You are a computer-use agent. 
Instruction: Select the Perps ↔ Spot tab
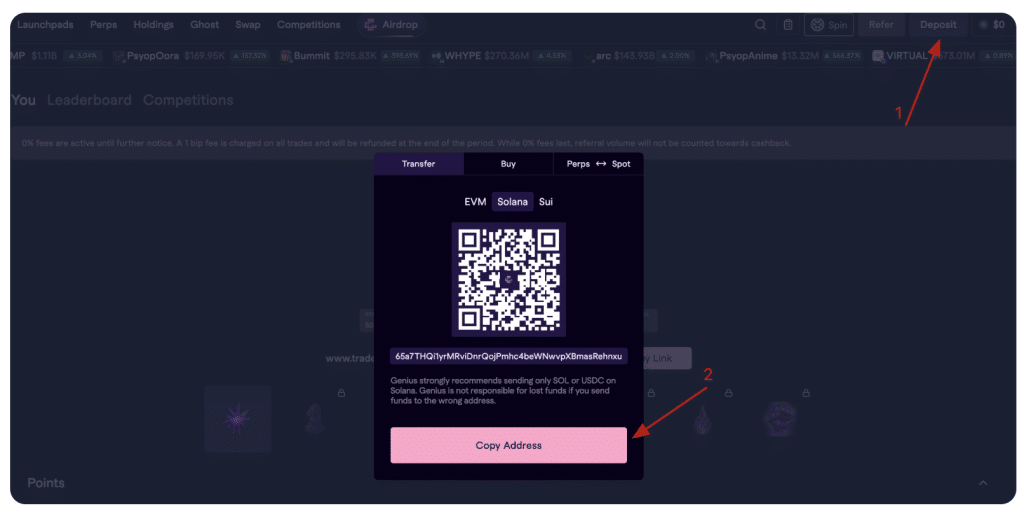click(x=598, y=164)
